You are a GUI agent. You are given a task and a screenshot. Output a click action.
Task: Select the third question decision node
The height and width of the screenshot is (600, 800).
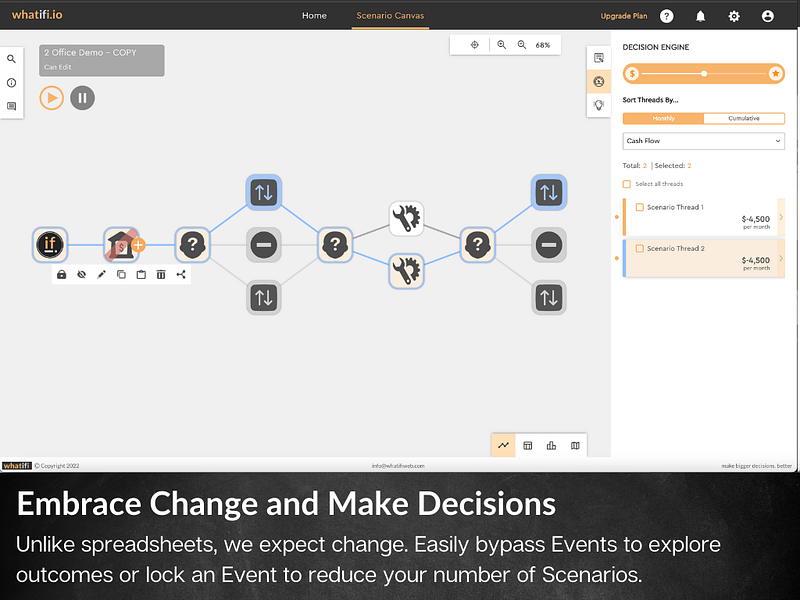tap(478, 245)
